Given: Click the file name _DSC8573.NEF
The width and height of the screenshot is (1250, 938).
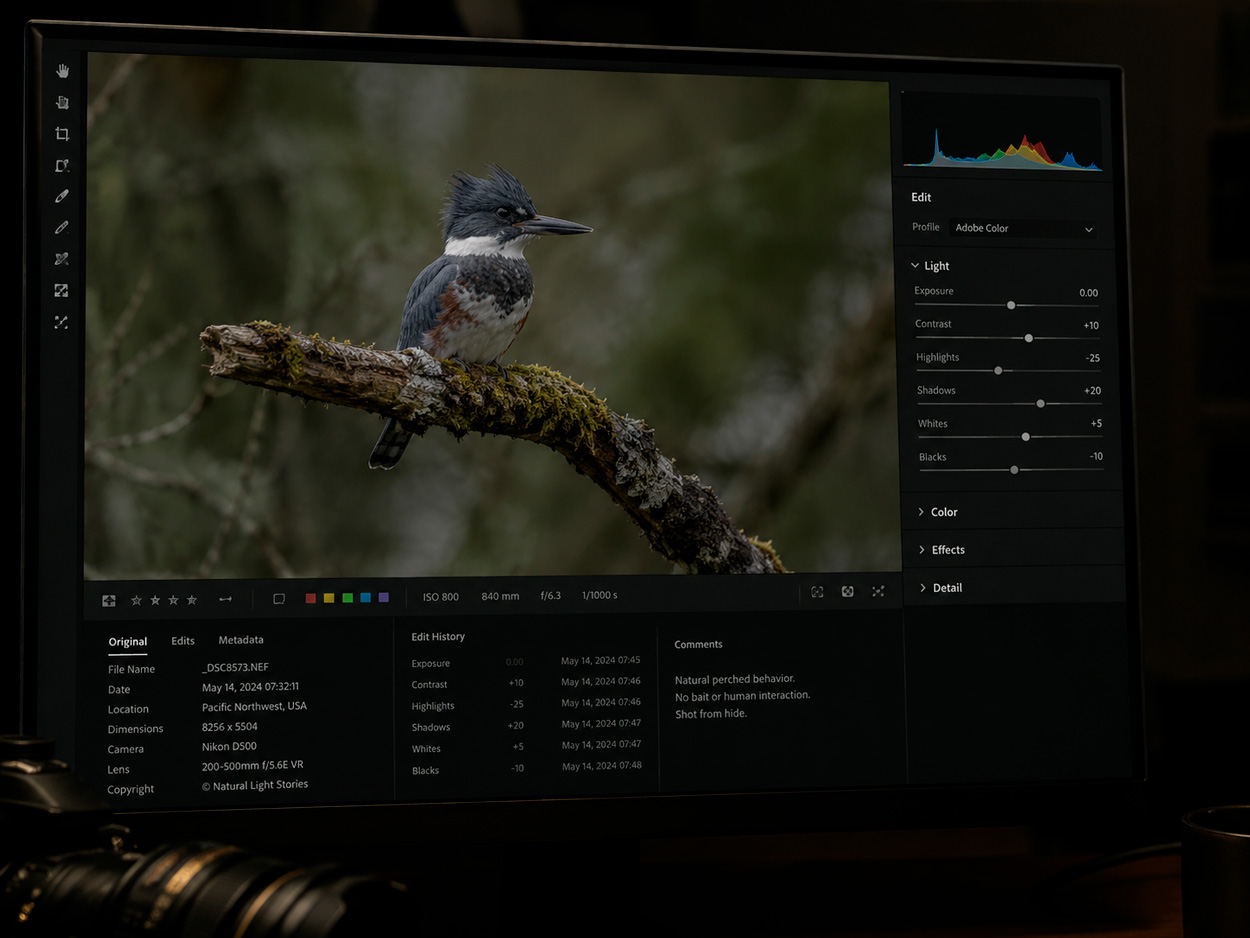Looking at the screenshot, I should pyautogui.click(x=235, y=667).
